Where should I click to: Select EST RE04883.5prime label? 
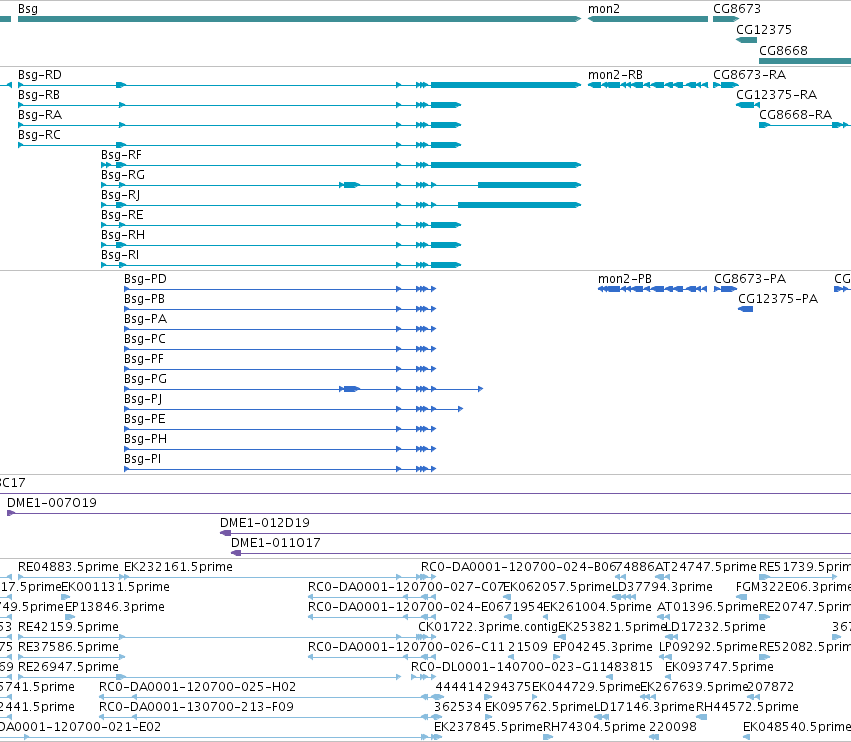pos(68,567)
